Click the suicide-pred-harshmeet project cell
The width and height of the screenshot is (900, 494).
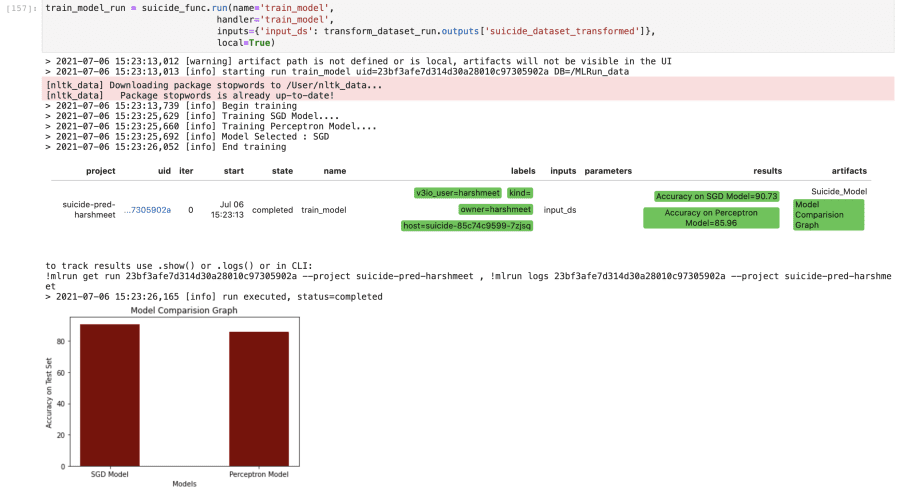pyautogui.click(x=89, y=209)
